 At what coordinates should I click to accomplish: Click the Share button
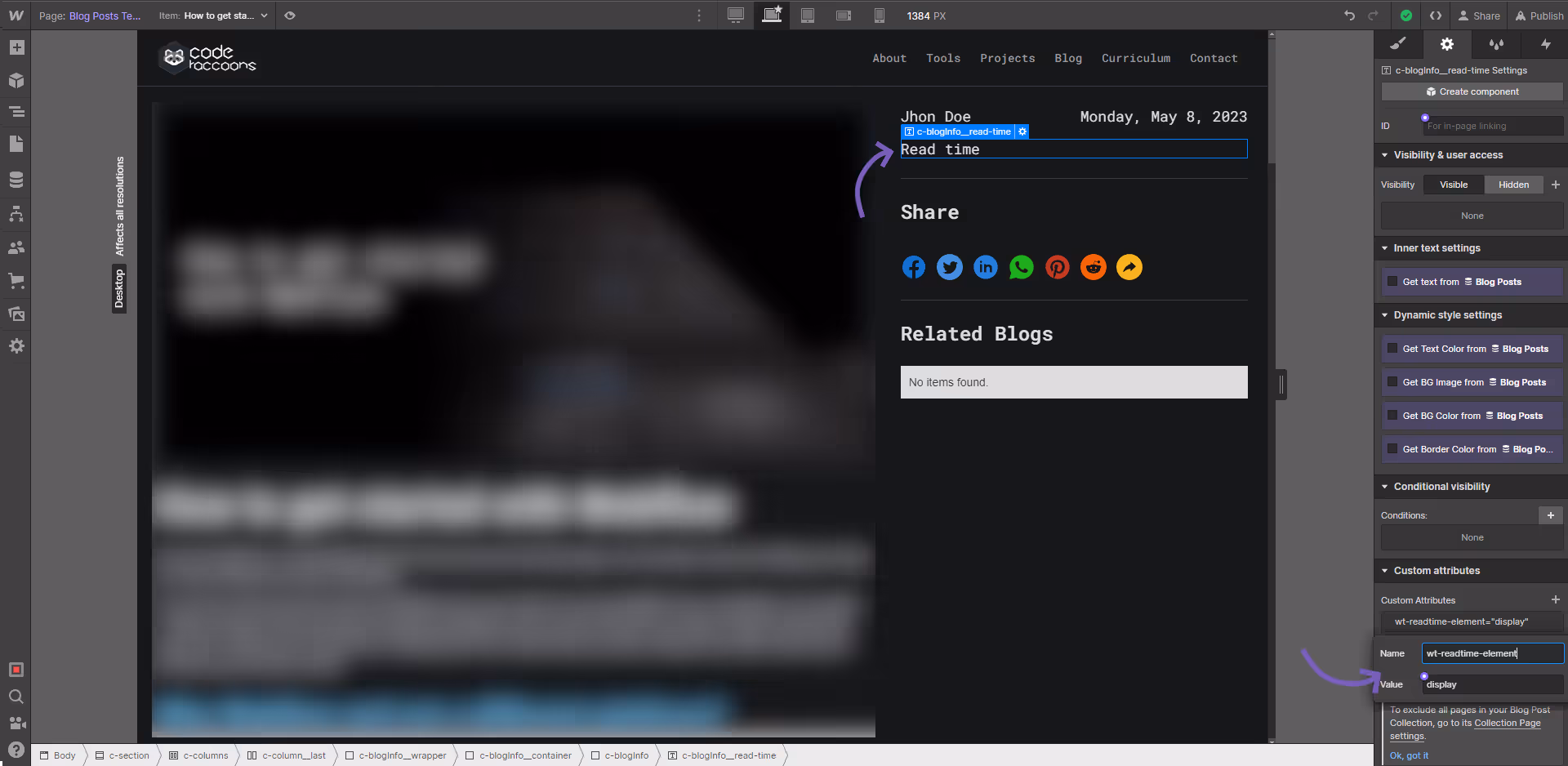point(1479,16)
